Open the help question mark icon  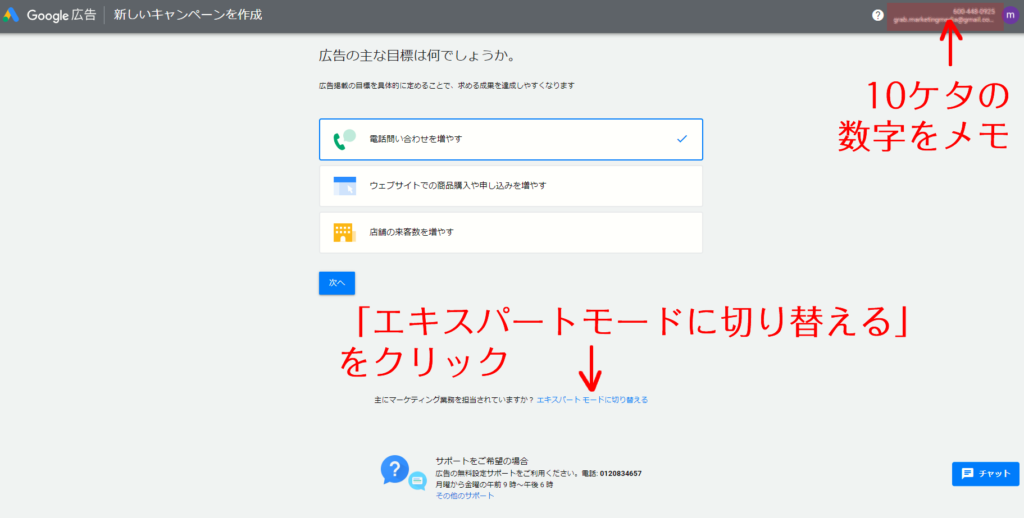point(878,16)
